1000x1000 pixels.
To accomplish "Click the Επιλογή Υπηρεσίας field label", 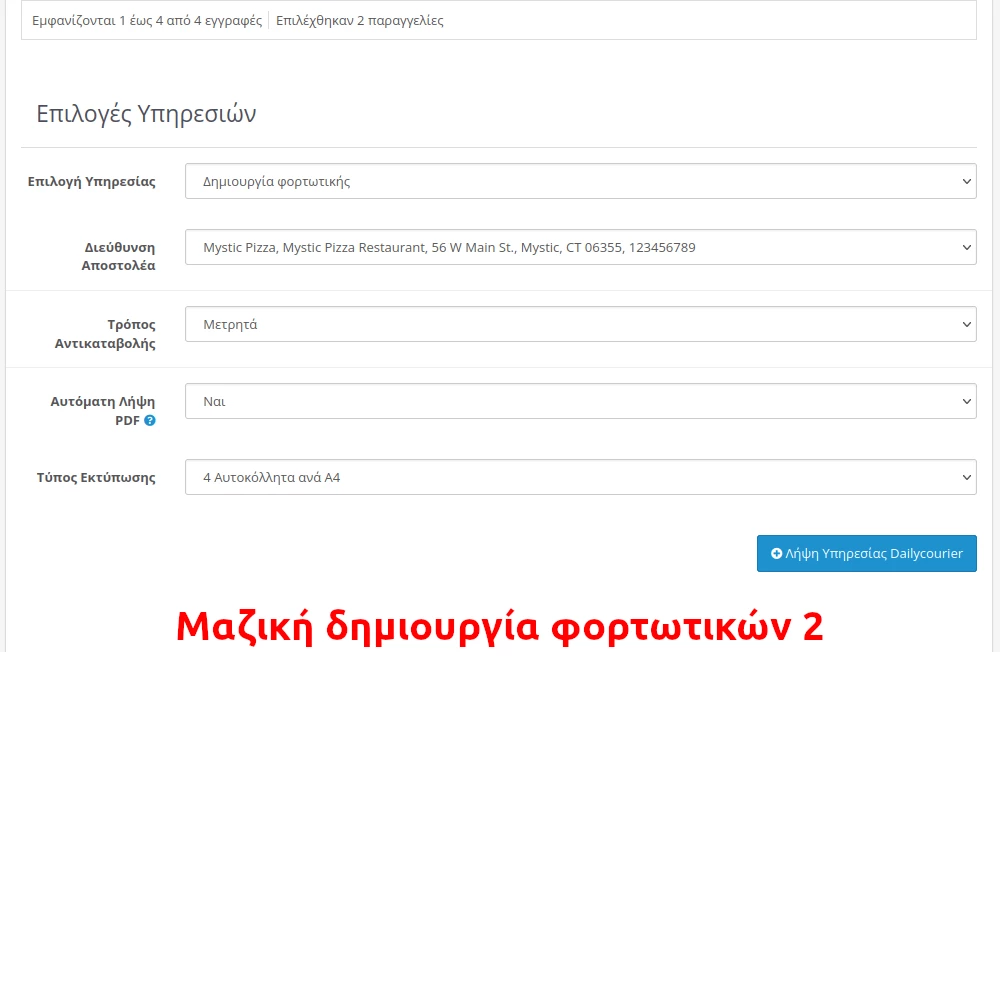I will (91, 182).
